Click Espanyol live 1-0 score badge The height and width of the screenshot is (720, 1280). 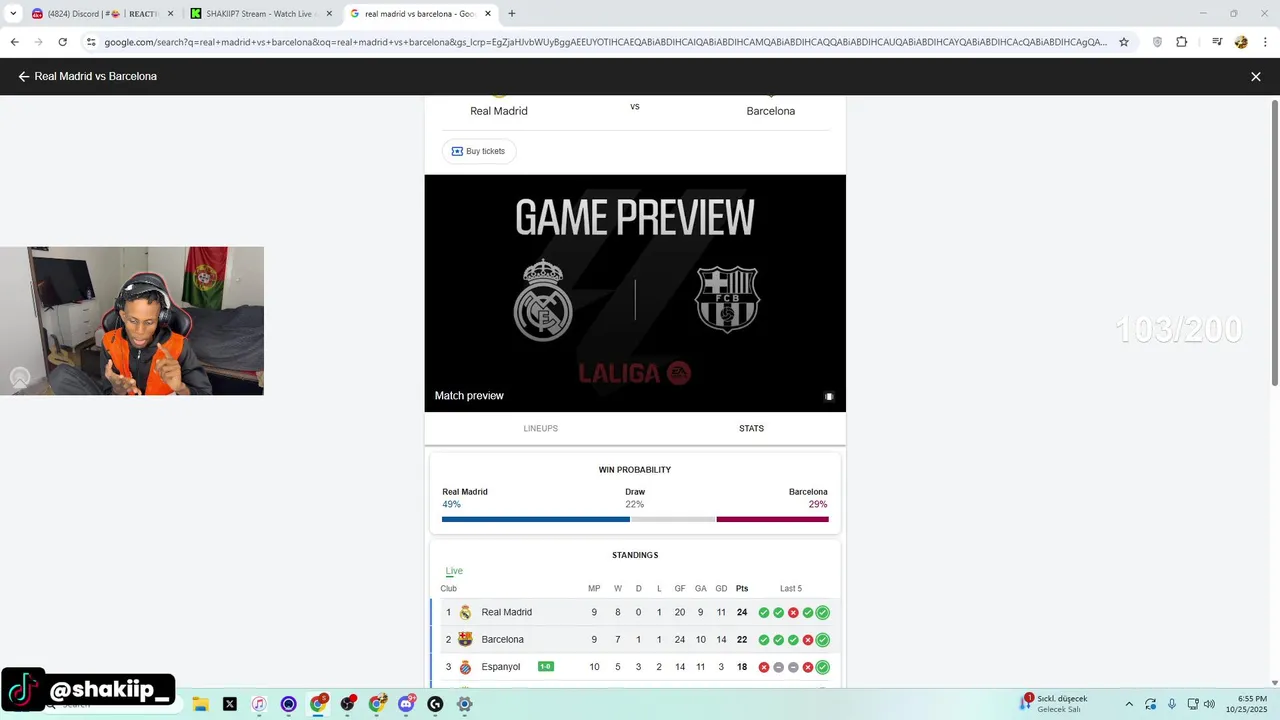point(546,667)
